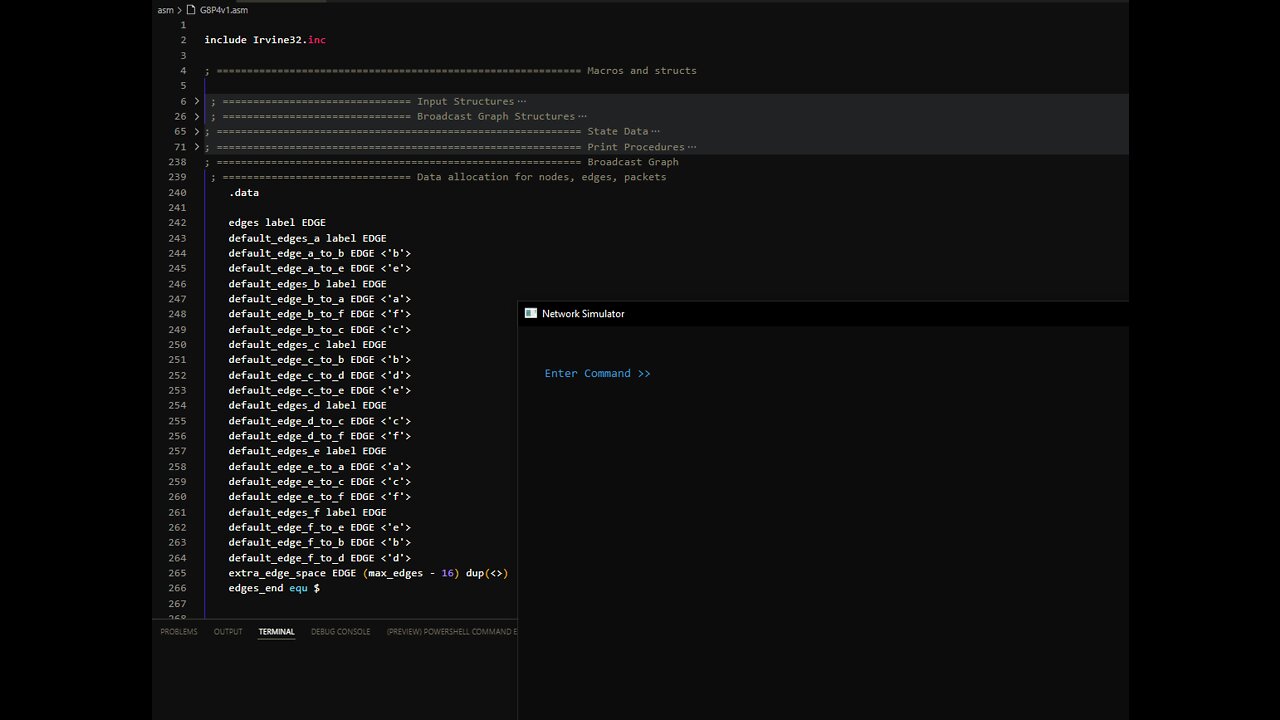Viewport: 1280px width, 720px height.
Task: Click the default_edge_f_to_d line
Action: (320, 558)
